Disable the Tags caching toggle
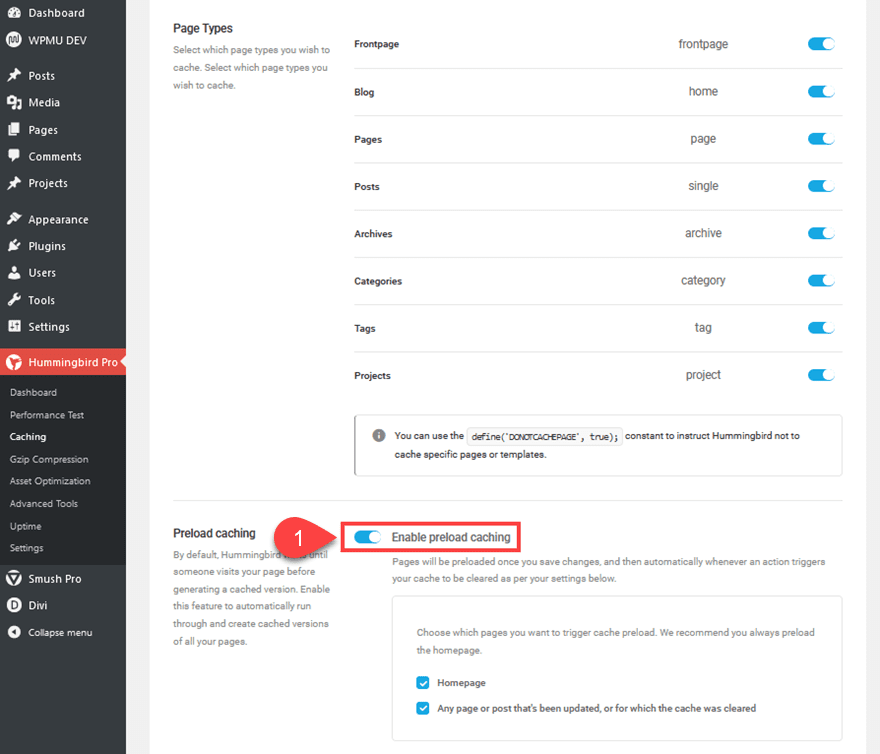This screenshot has height=754, width=880. point(821,327)
